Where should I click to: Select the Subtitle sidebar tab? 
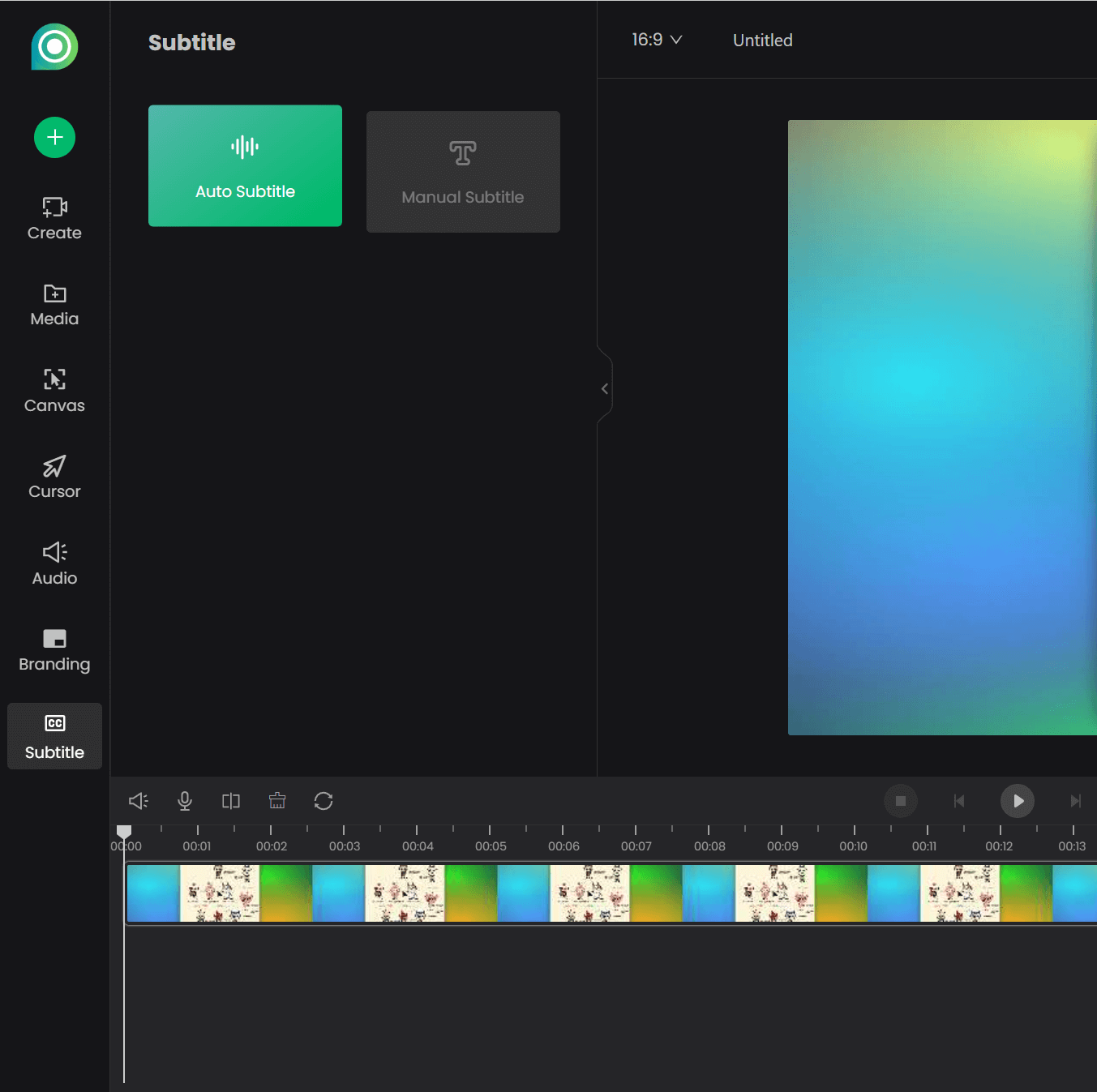pyautogui.click(x=54, y=736)
